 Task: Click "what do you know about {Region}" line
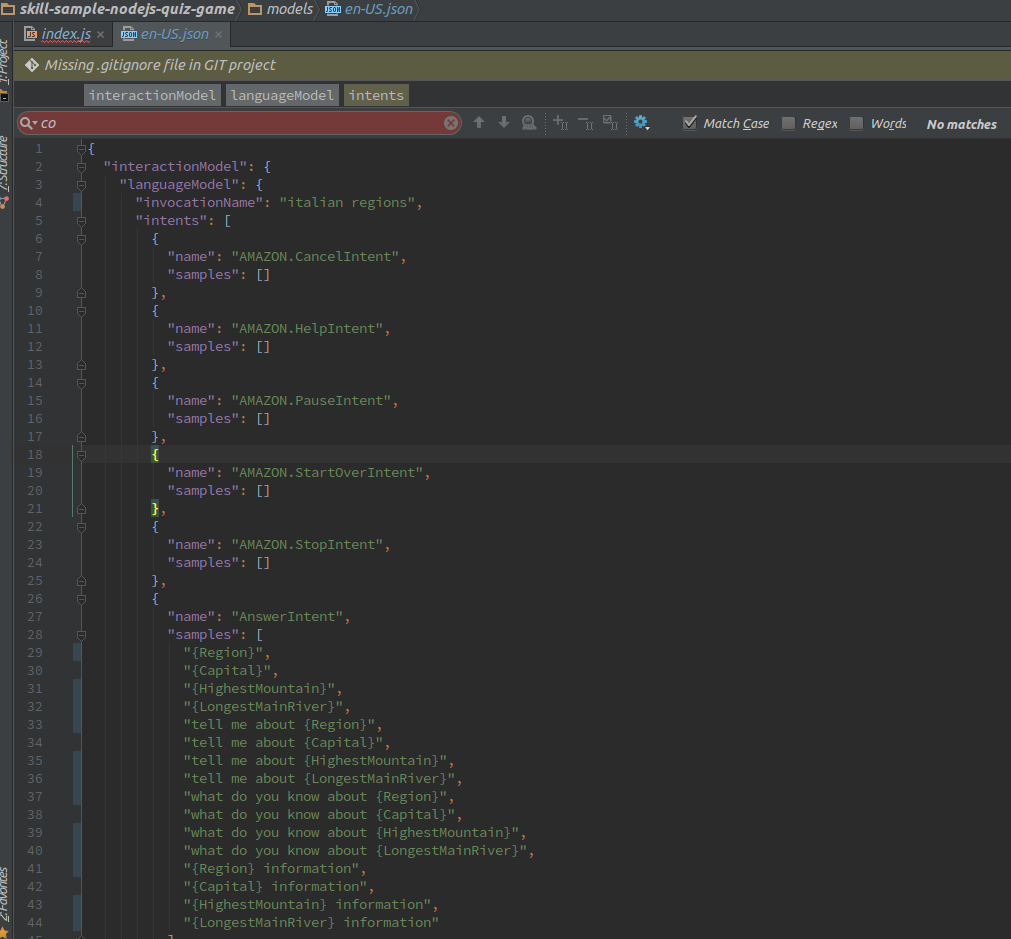click(x=315, y=797)
